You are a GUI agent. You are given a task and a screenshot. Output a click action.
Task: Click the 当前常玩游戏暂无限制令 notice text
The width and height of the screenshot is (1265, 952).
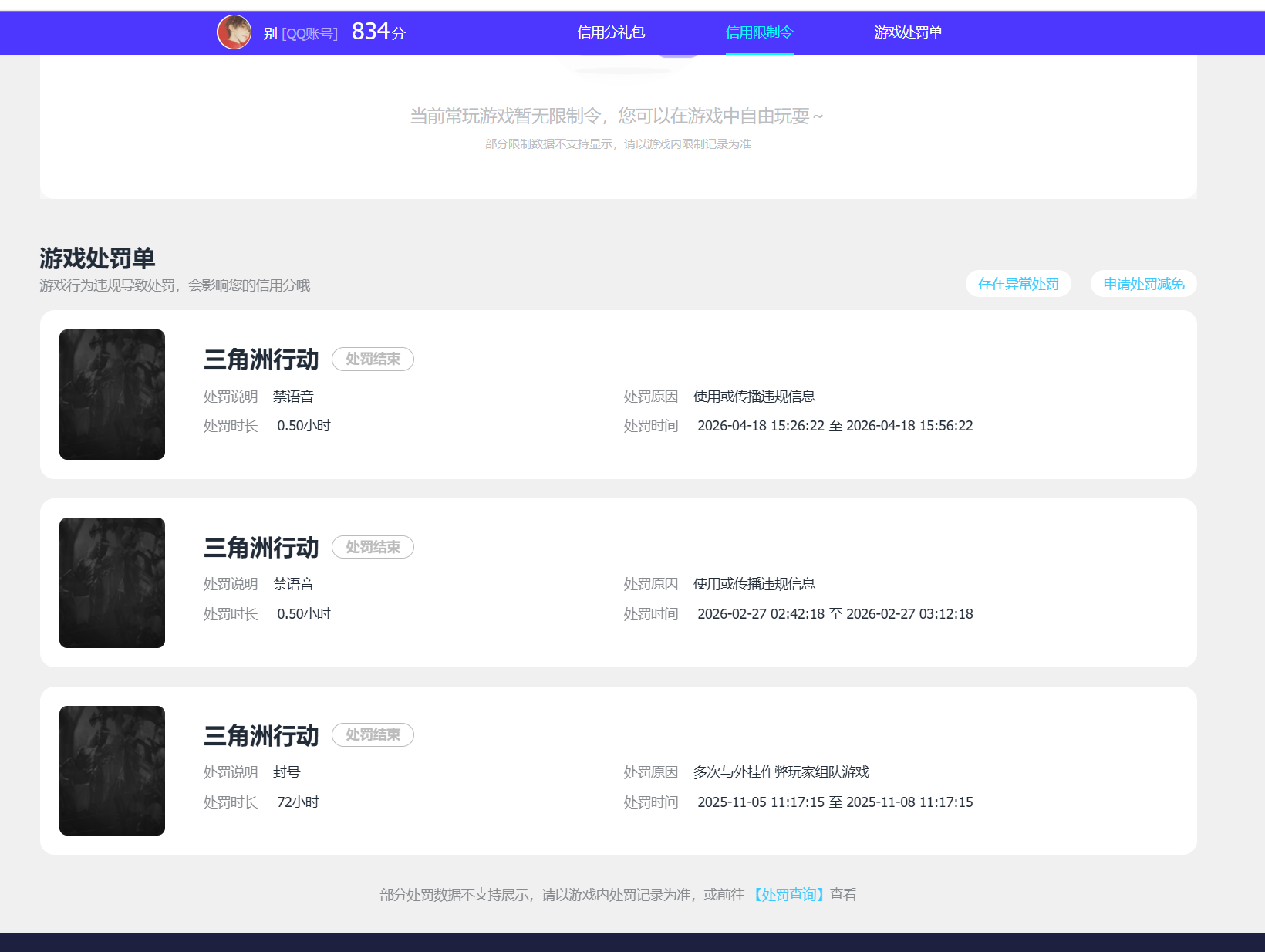tap(617, 116)
